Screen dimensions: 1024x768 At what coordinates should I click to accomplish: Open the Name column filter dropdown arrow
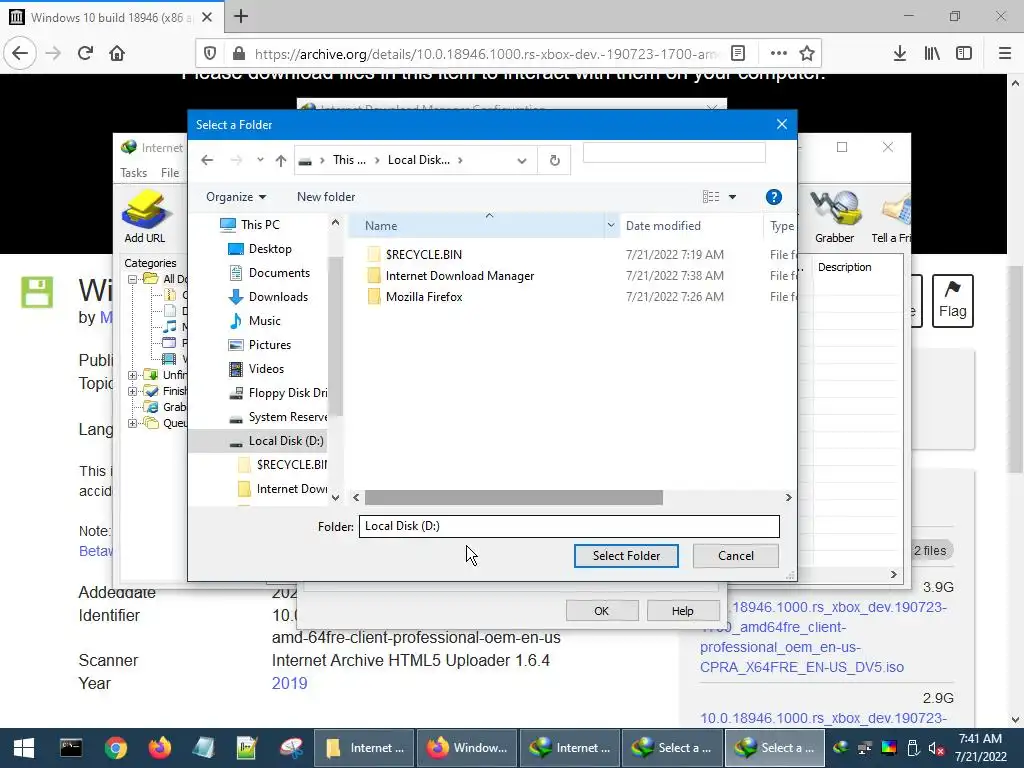click(x=611, y=226)
